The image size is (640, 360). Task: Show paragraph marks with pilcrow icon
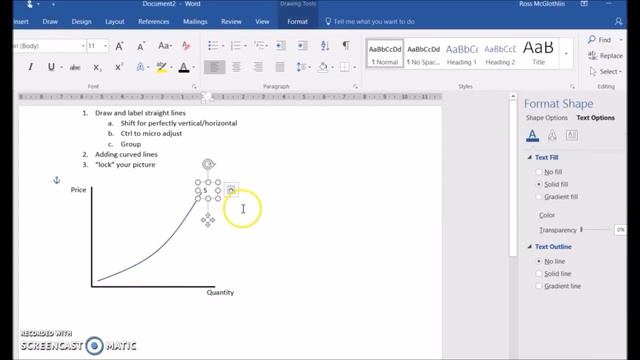[346, 45]
